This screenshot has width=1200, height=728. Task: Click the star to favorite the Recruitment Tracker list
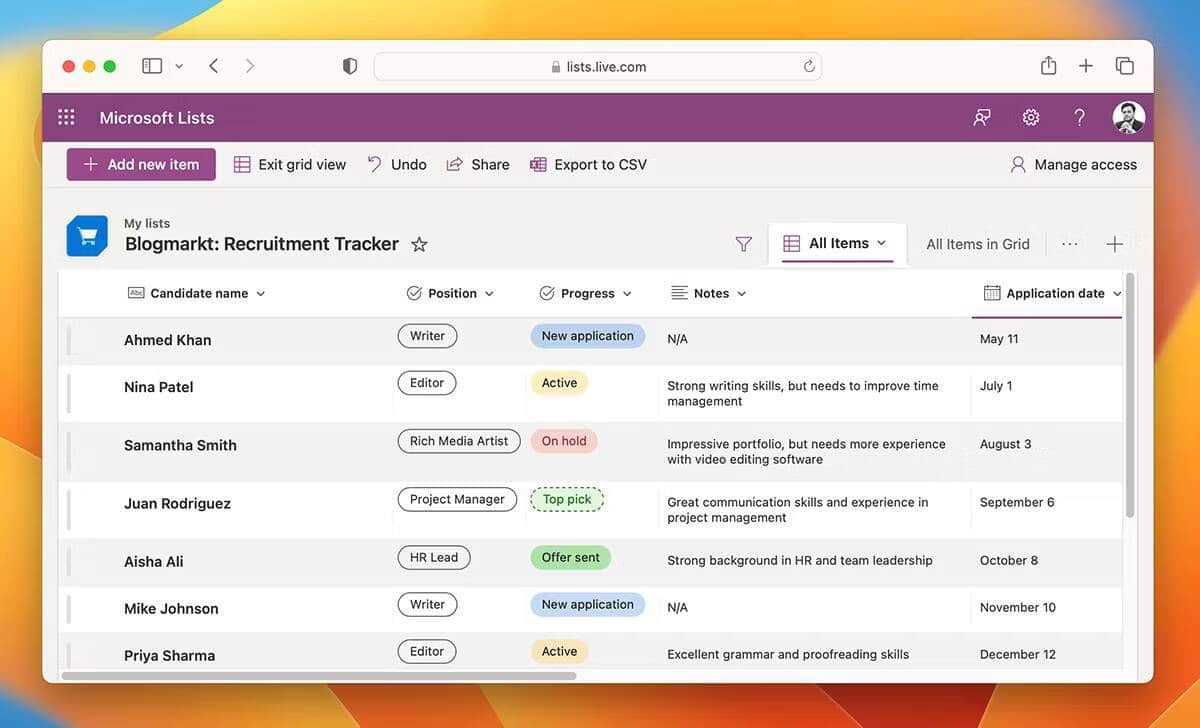click(x=419, y=244)
